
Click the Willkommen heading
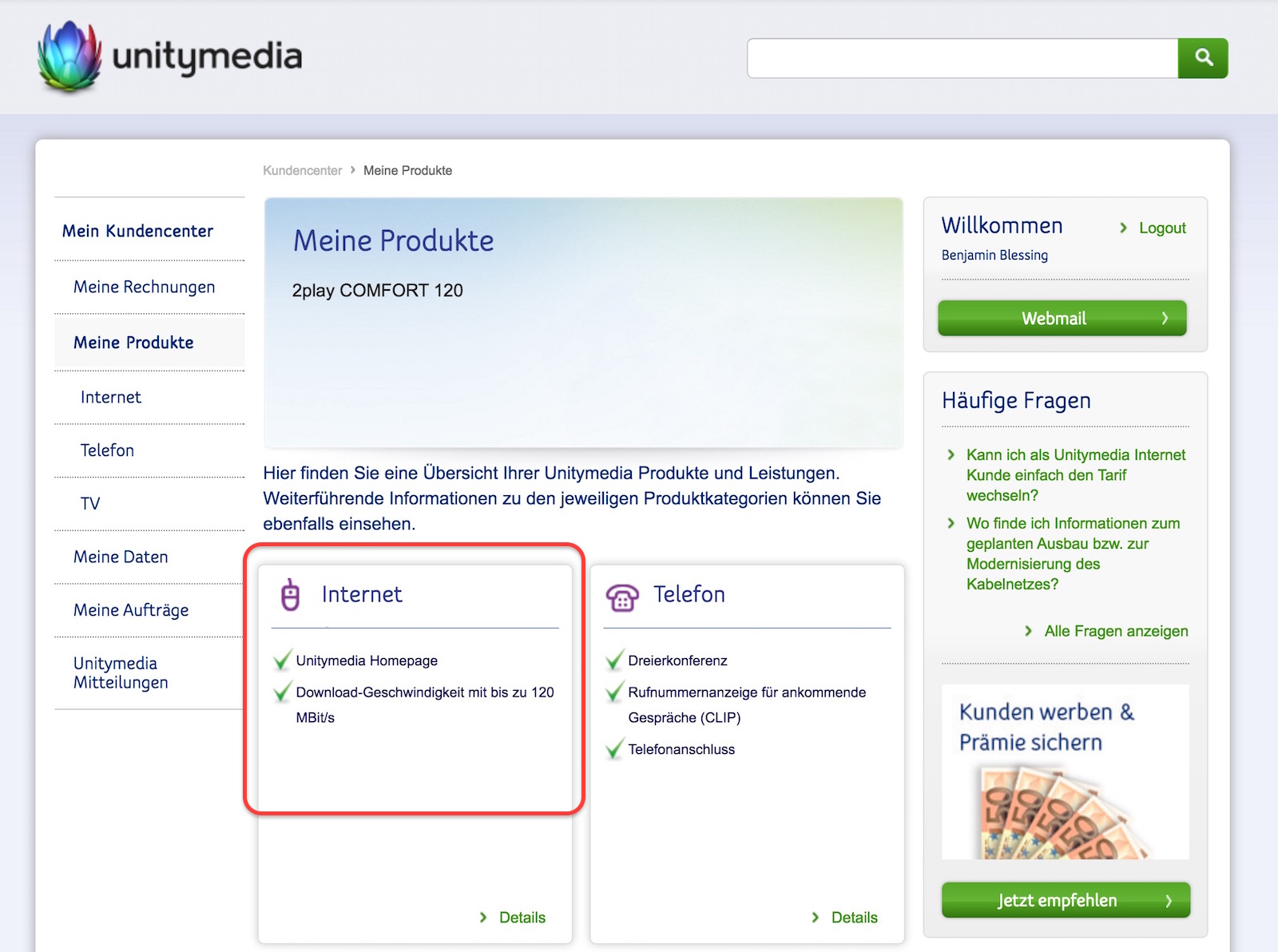coord(1002,225)
